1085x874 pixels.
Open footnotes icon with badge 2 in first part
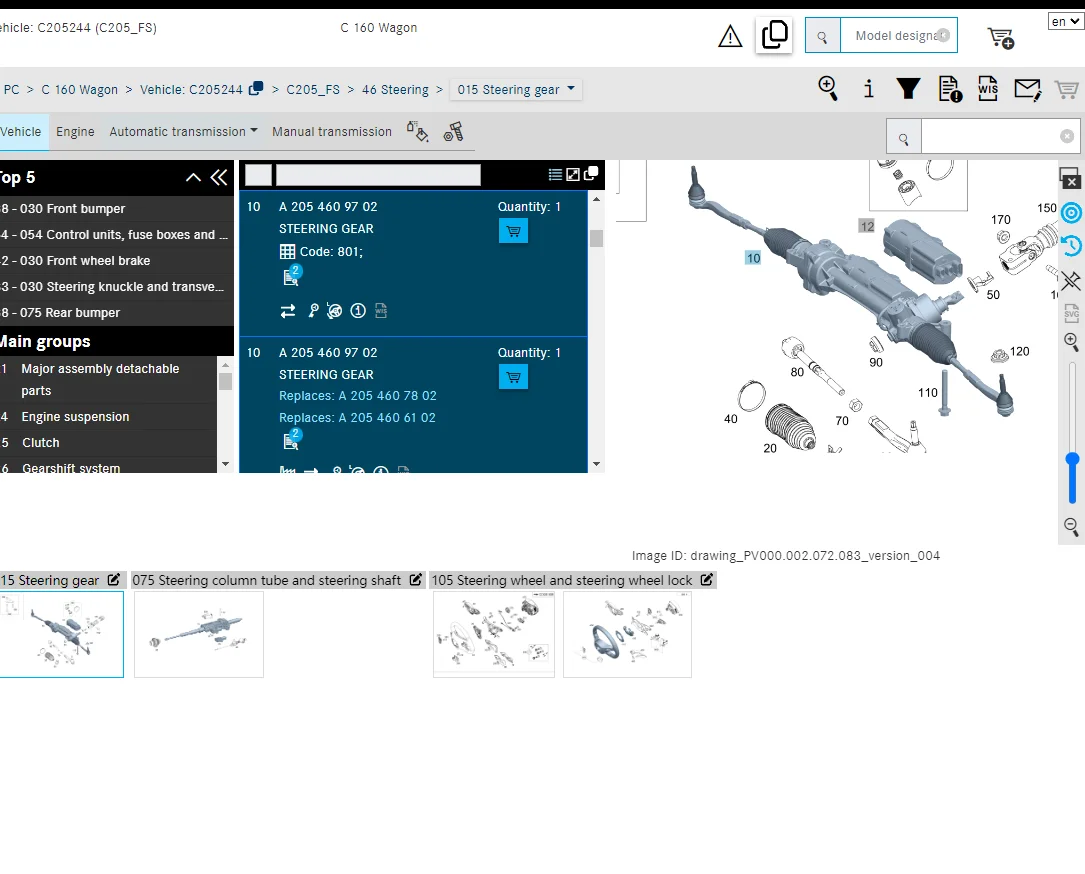292,275
